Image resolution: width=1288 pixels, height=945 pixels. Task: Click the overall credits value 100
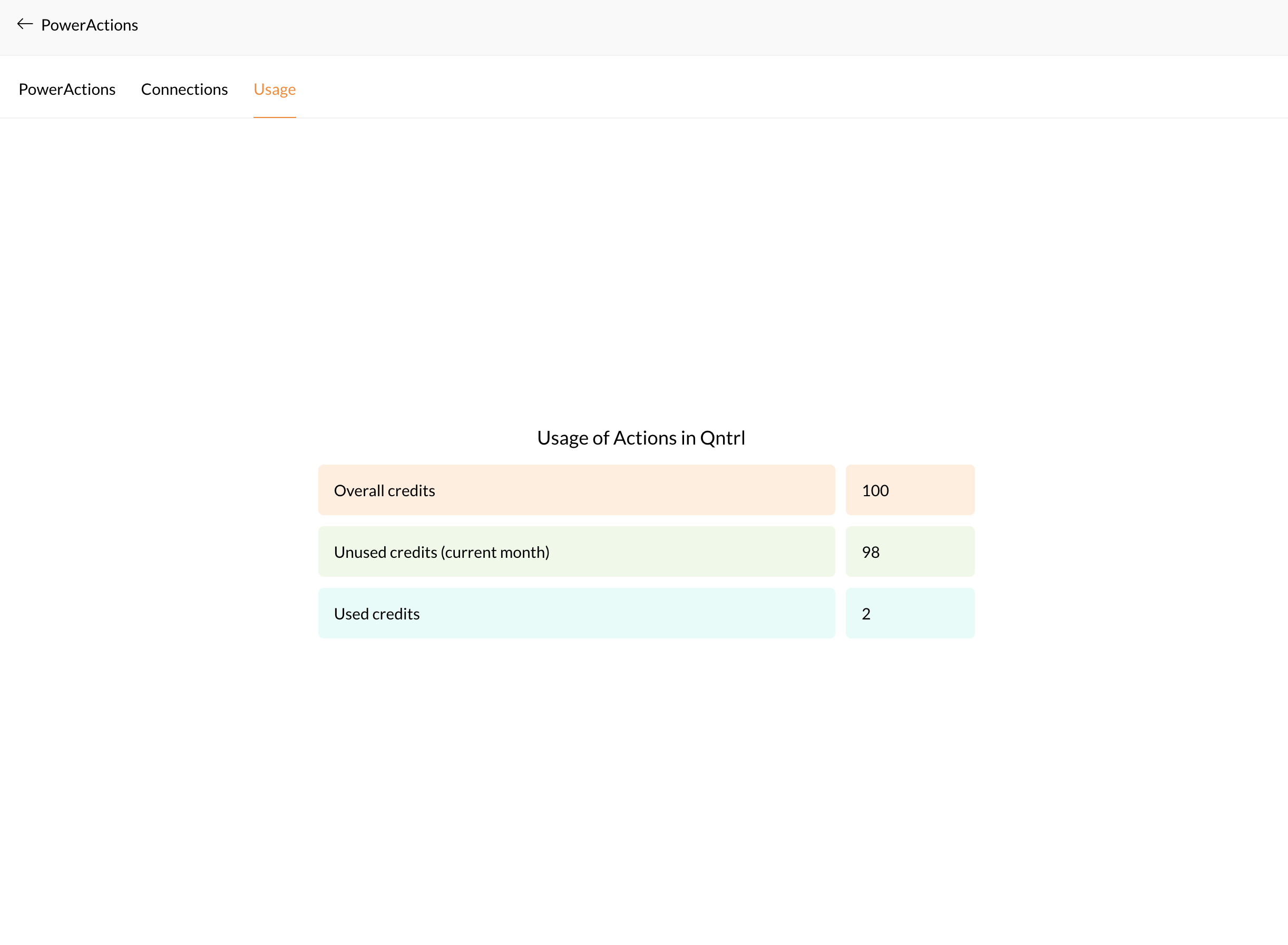pos(875,491)
